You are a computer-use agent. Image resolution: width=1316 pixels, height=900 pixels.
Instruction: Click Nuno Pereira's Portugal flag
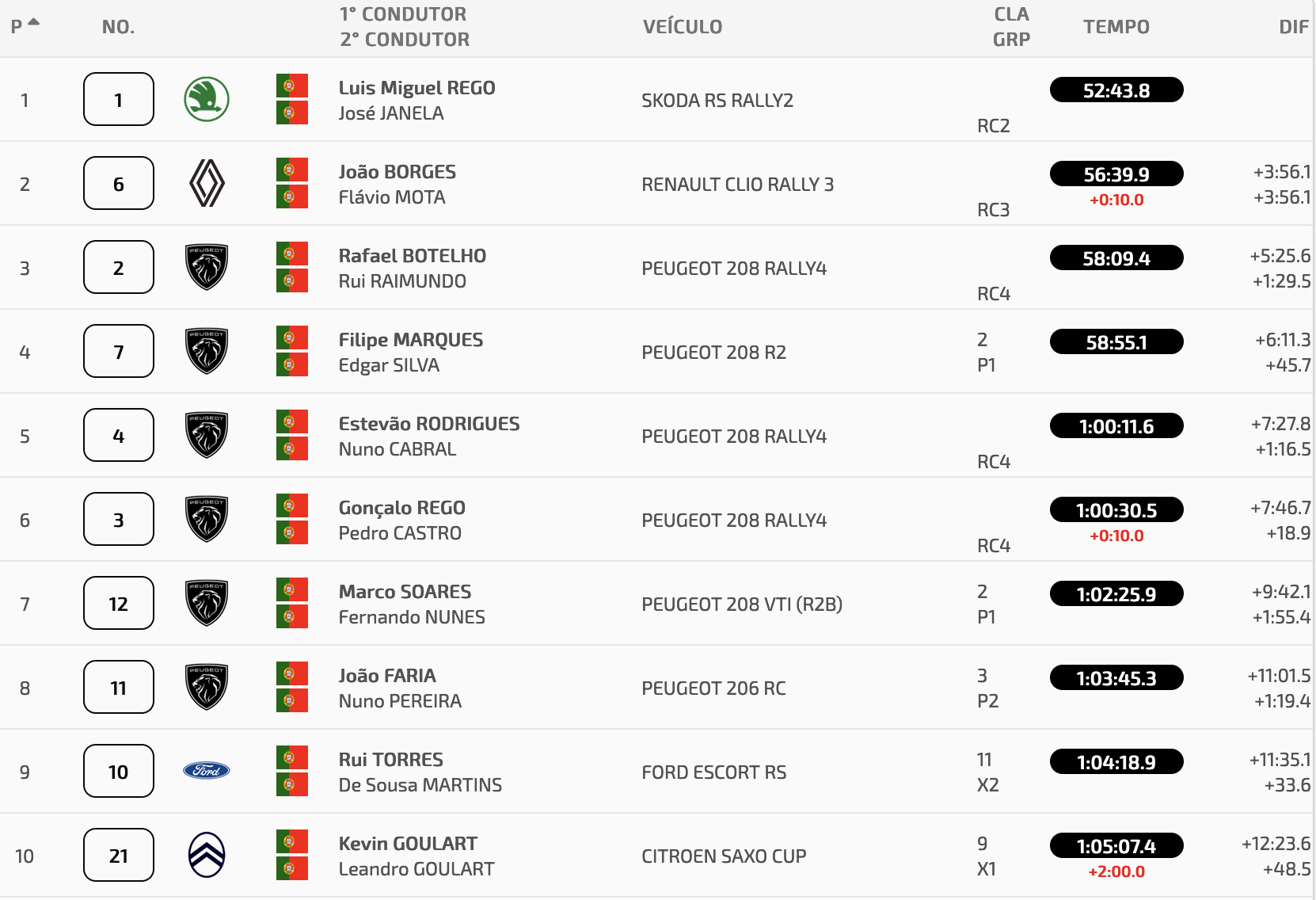tap(292, 700)
